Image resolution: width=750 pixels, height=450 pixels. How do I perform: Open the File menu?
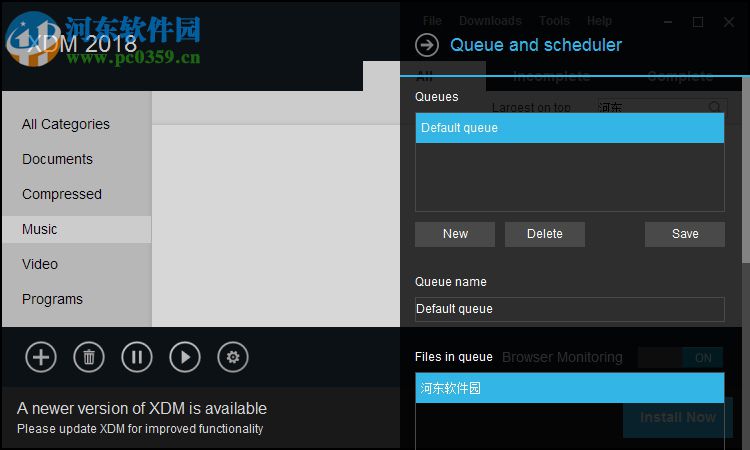point(432,21)
